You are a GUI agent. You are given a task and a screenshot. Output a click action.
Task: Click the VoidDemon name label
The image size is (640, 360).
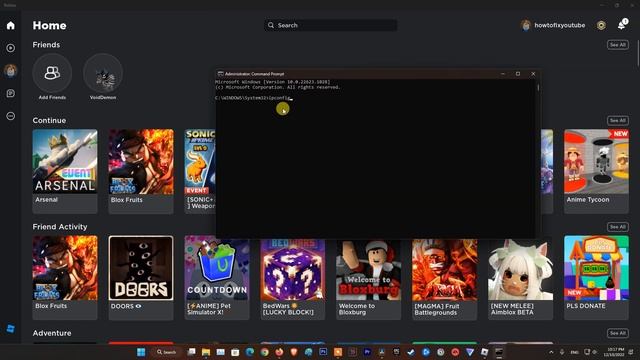pos(103,98)
